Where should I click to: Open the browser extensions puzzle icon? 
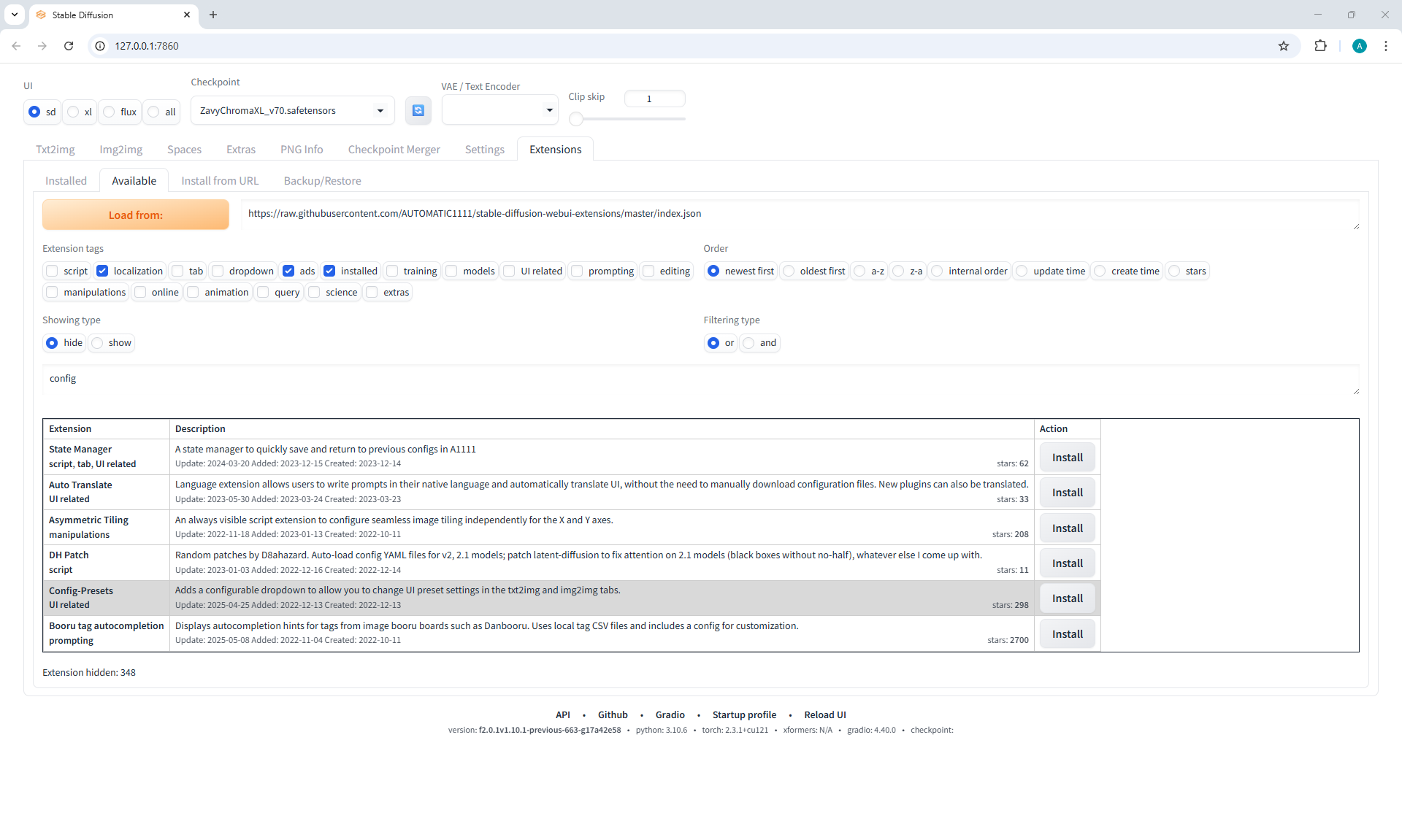click(1320, 46)
